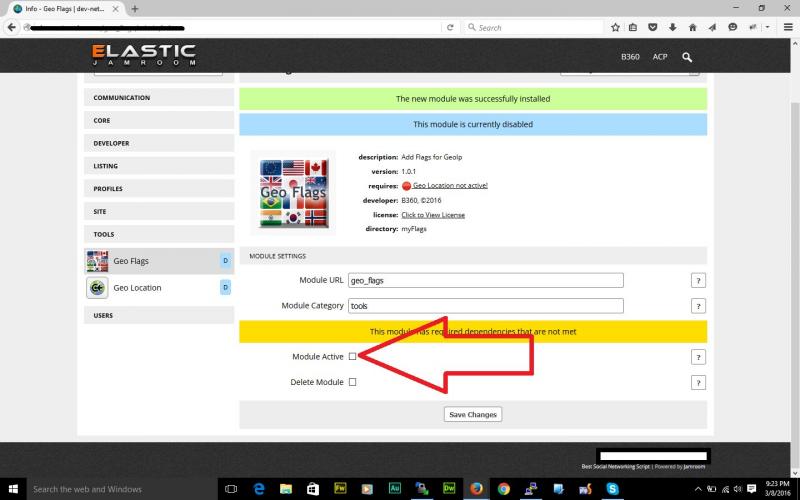The image size is (800, 500).
Task: Click the site search magnifier icon
Action: click(x=687, y=57)
